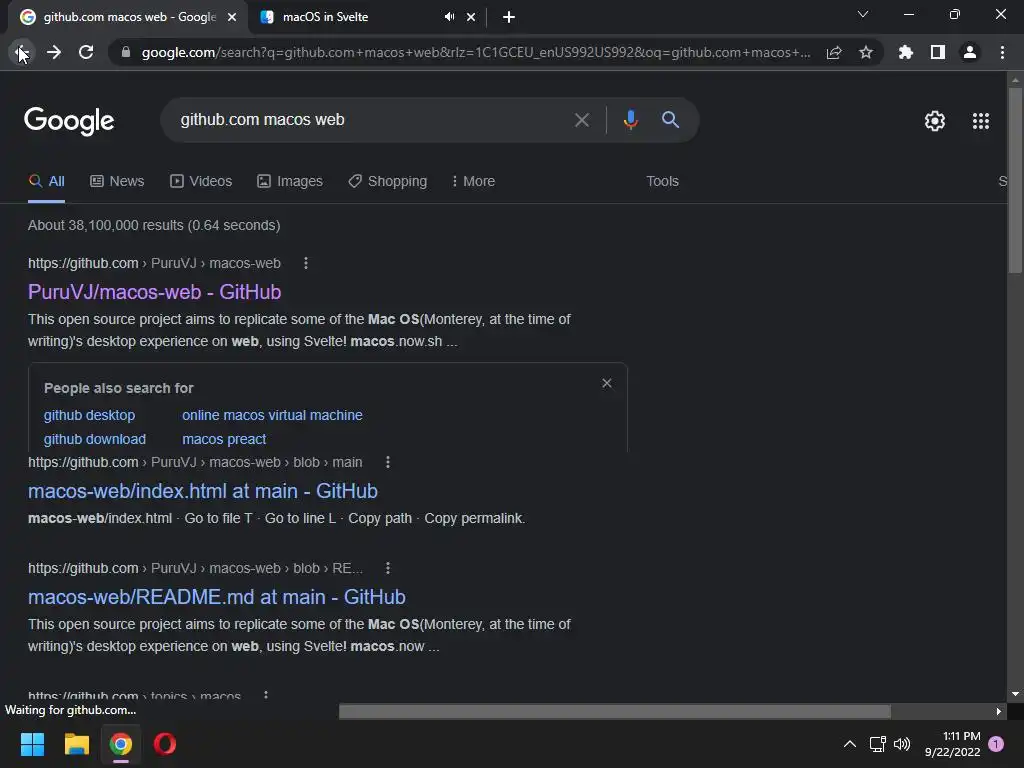Click the search query input field
The height and width of the screenshot is (768, 1024).
[372, 120]
